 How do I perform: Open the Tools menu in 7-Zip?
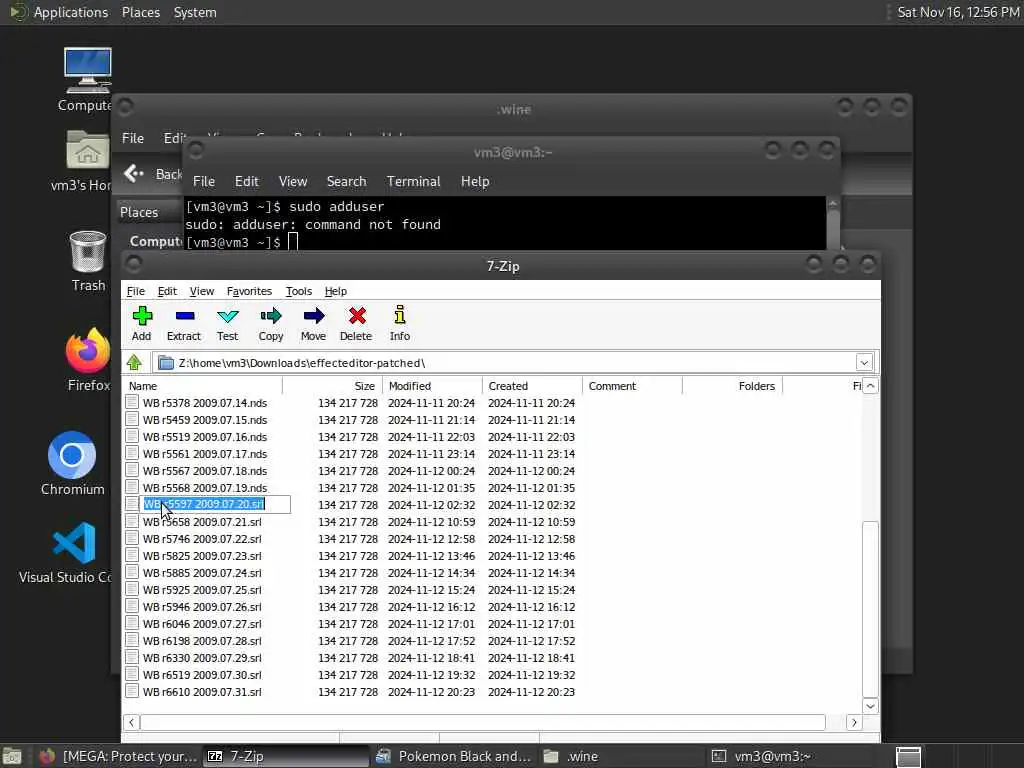click(299, 291)
